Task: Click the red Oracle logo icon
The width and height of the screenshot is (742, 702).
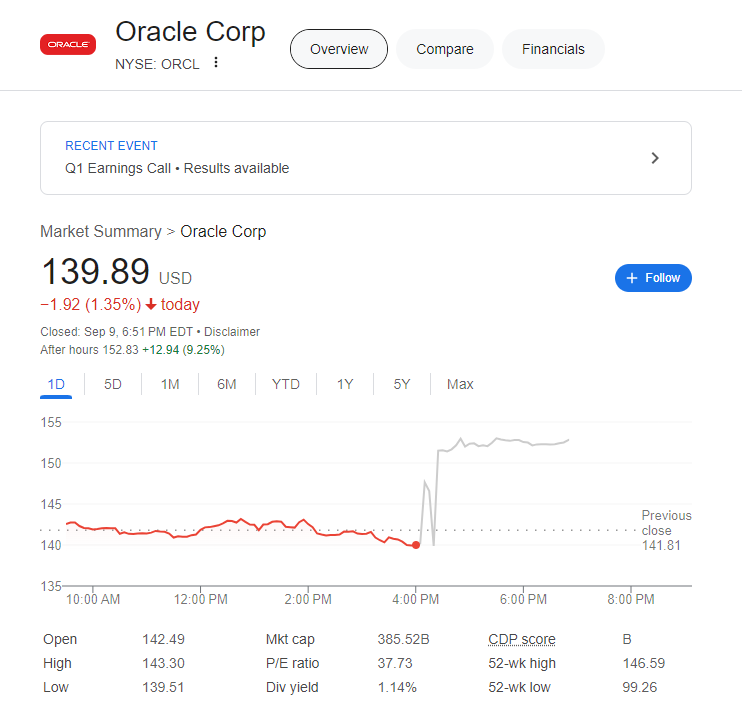Action: tap(68, 44)
